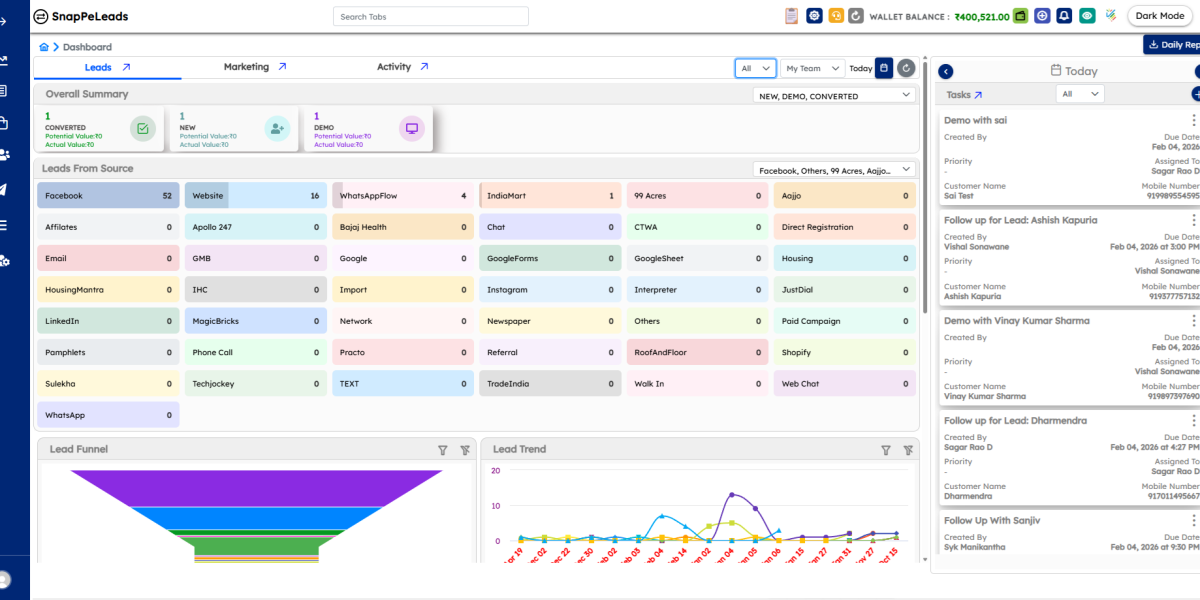Clear filter in Lead Trend panel
Screen dimensions: 1200x600
click(x=908, y=450)
